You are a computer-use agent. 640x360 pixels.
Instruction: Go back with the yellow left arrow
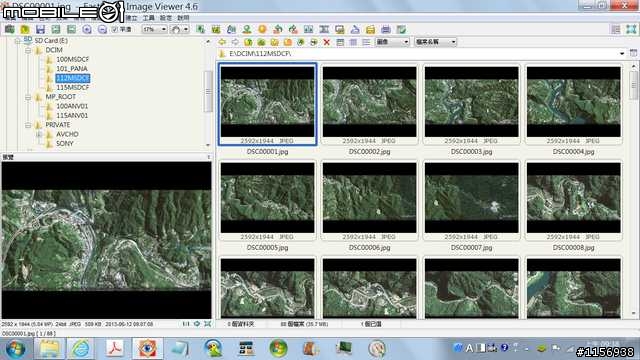pos(222,42)
